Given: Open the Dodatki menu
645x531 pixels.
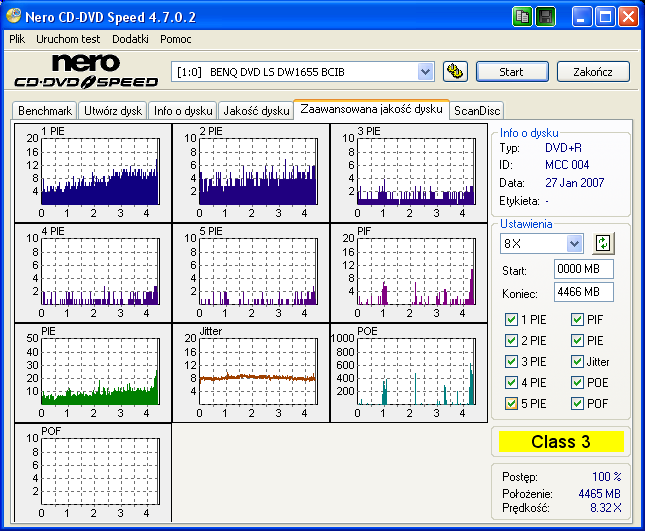Looking at the screenshot, I should tap(130, 39).
